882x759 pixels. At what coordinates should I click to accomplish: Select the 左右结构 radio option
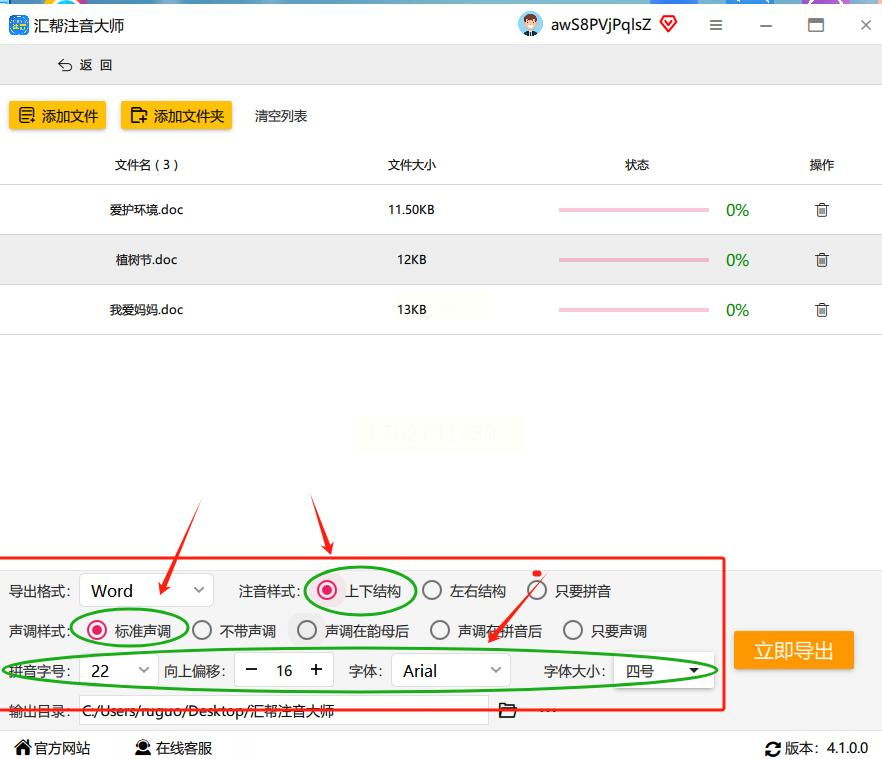[432, 590]
